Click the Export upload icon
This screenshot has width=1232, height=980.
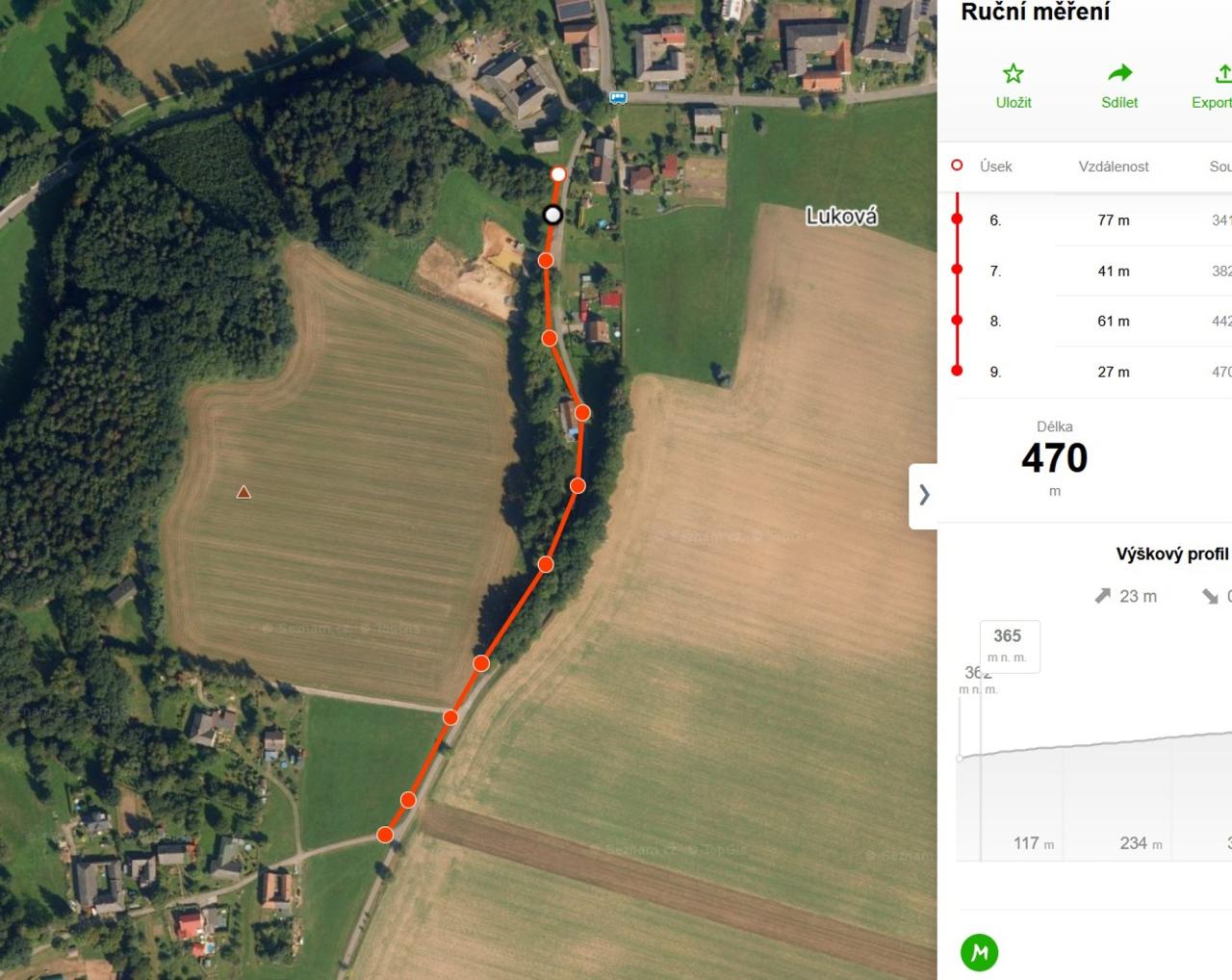tap(1223, 73)
